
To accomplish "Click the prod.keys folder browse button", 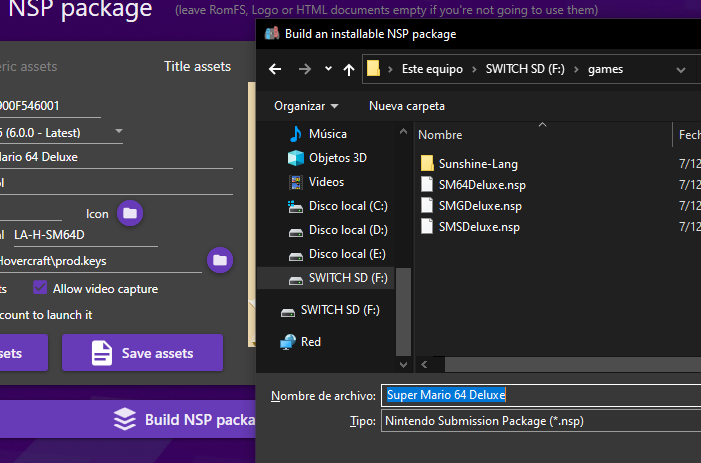I will (220, 260).
